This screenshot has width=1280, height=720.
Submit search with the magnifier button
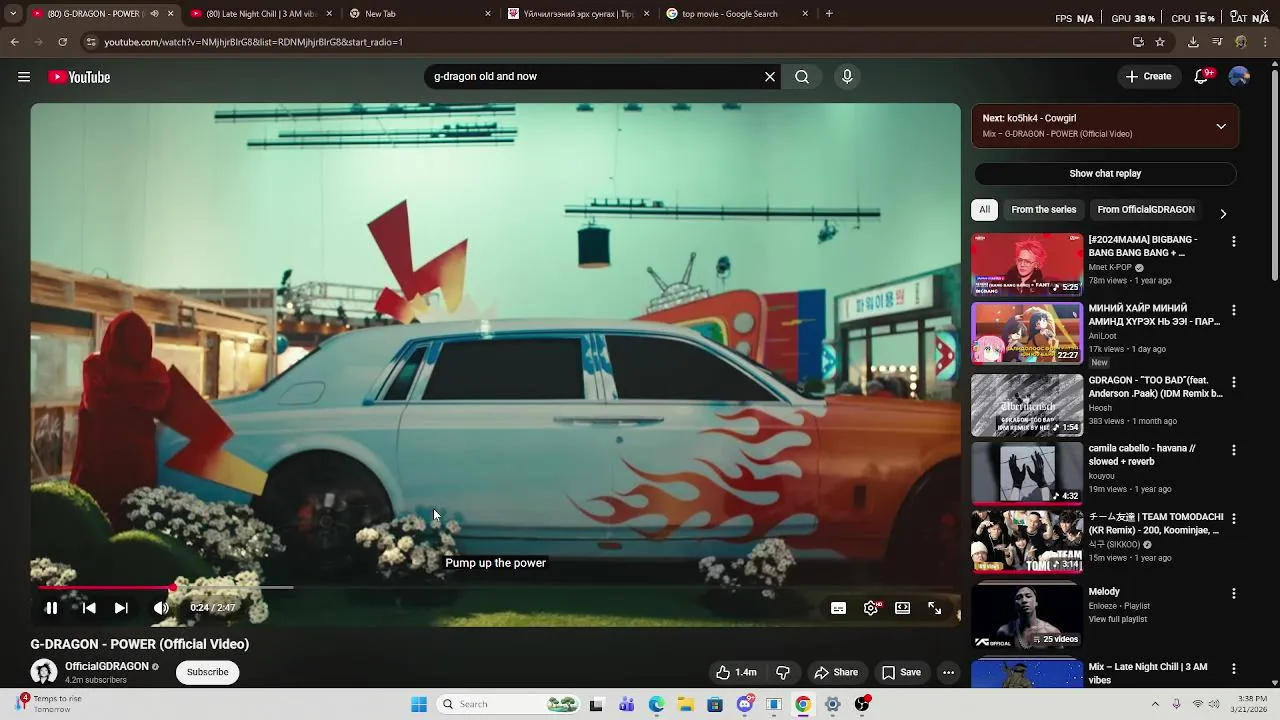[802, 77]
